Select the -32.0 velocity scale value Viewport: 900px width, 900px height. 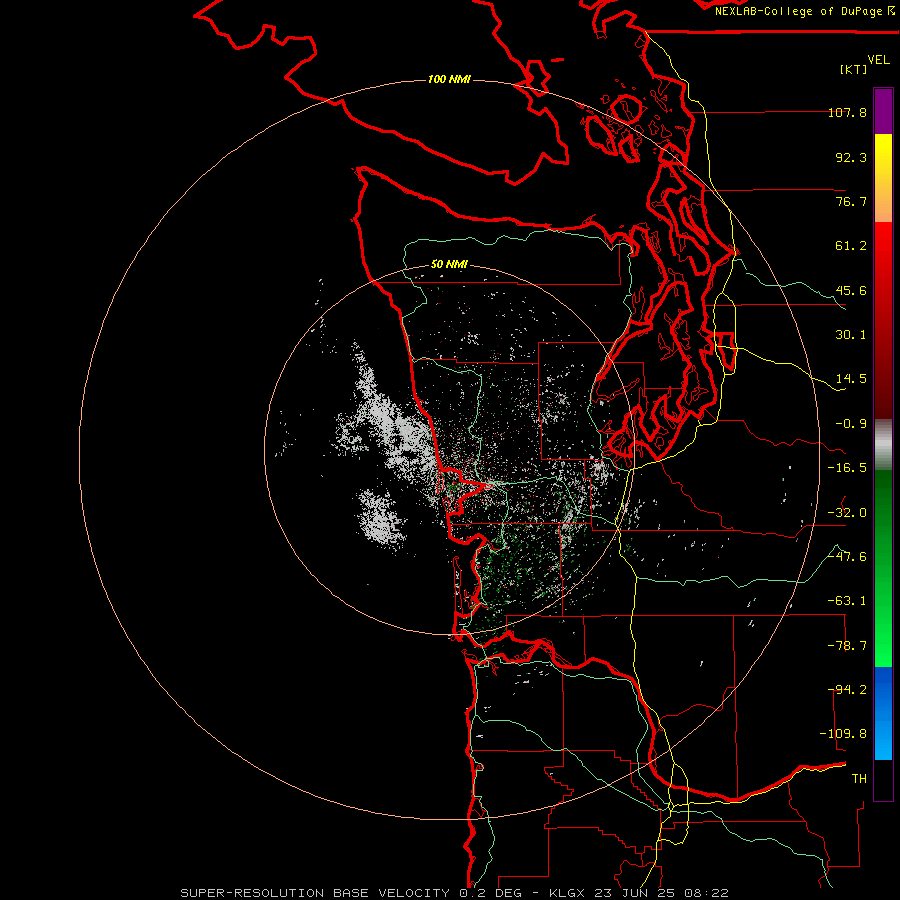click(x=847, y=513)
